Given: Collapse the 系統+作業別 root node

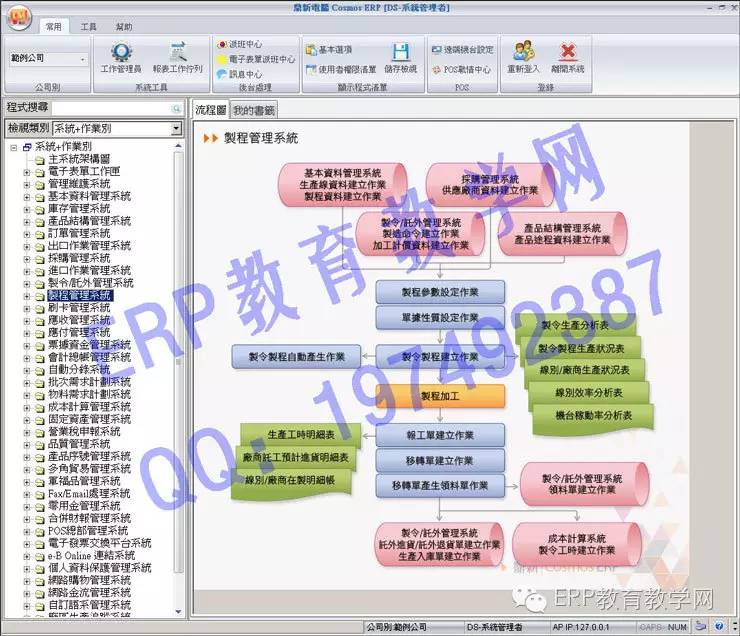Looking at the screenshot, I should tap(13, 147).
